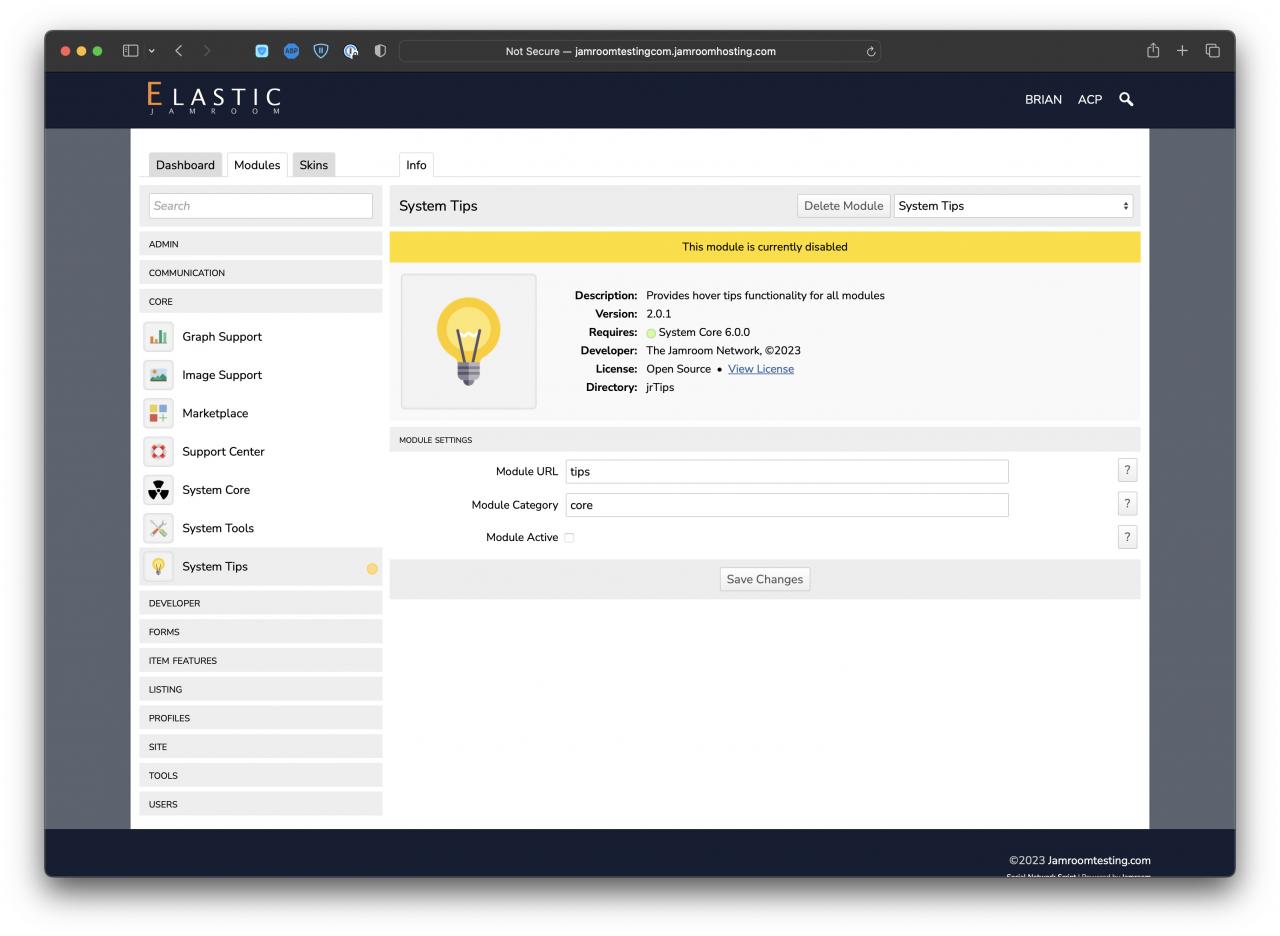
Task: Expand the USERS module category
Action: pos(260,804)
